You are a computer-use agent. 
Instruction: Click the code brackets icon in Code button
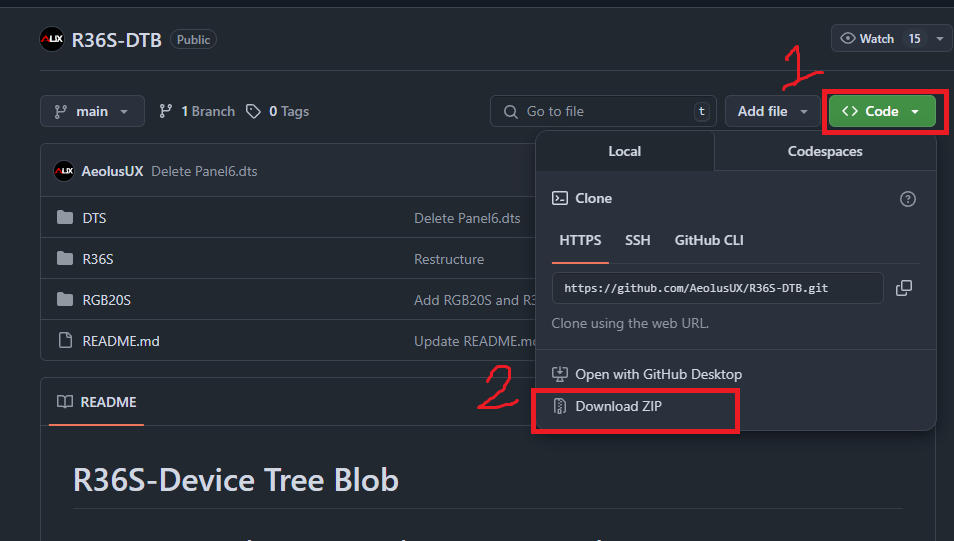click(850, 111)
